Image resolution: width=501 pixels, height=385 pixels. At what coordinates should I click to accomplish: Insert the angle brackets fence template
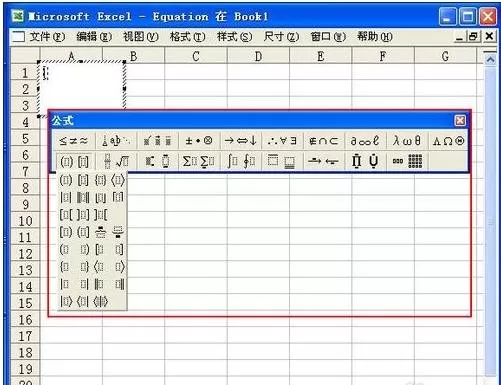click(x=118, y=181)
